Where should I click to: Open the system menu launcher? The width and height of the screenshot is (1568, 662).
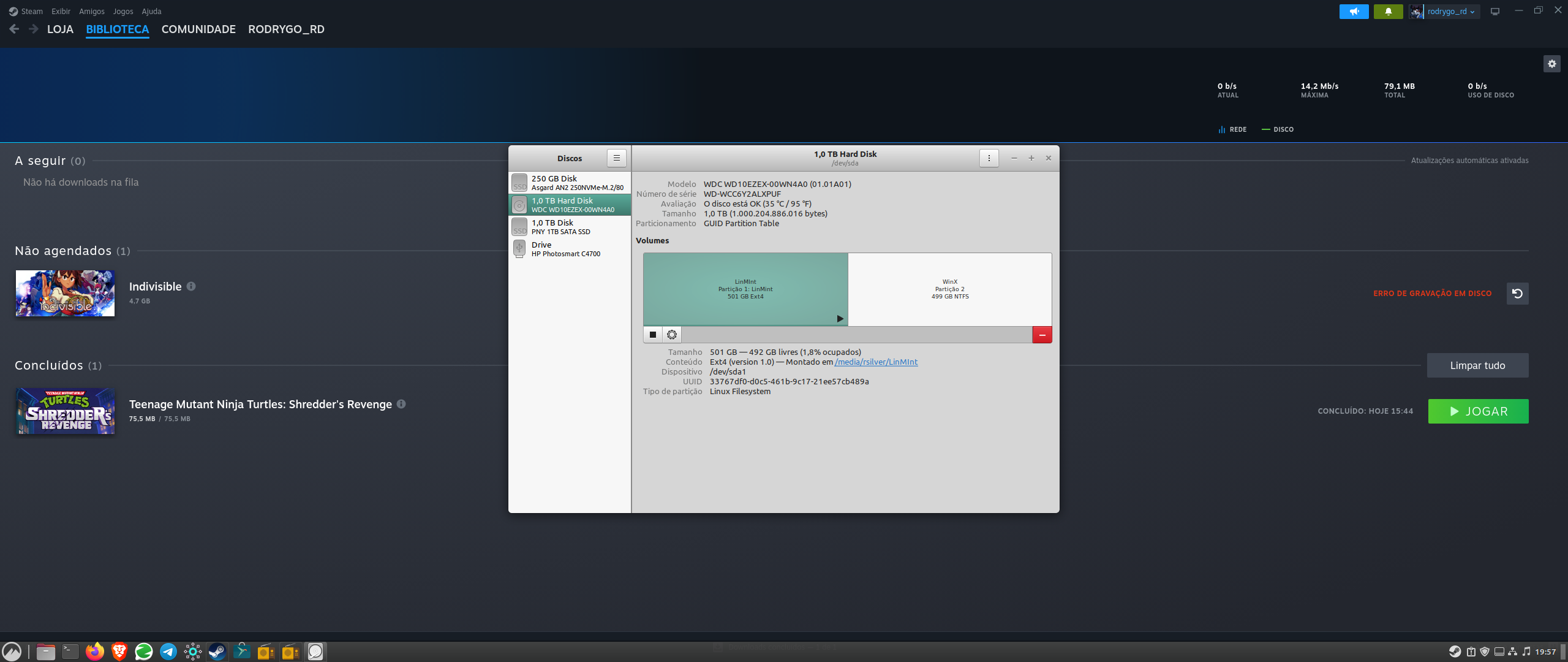[x=12, y=652]
